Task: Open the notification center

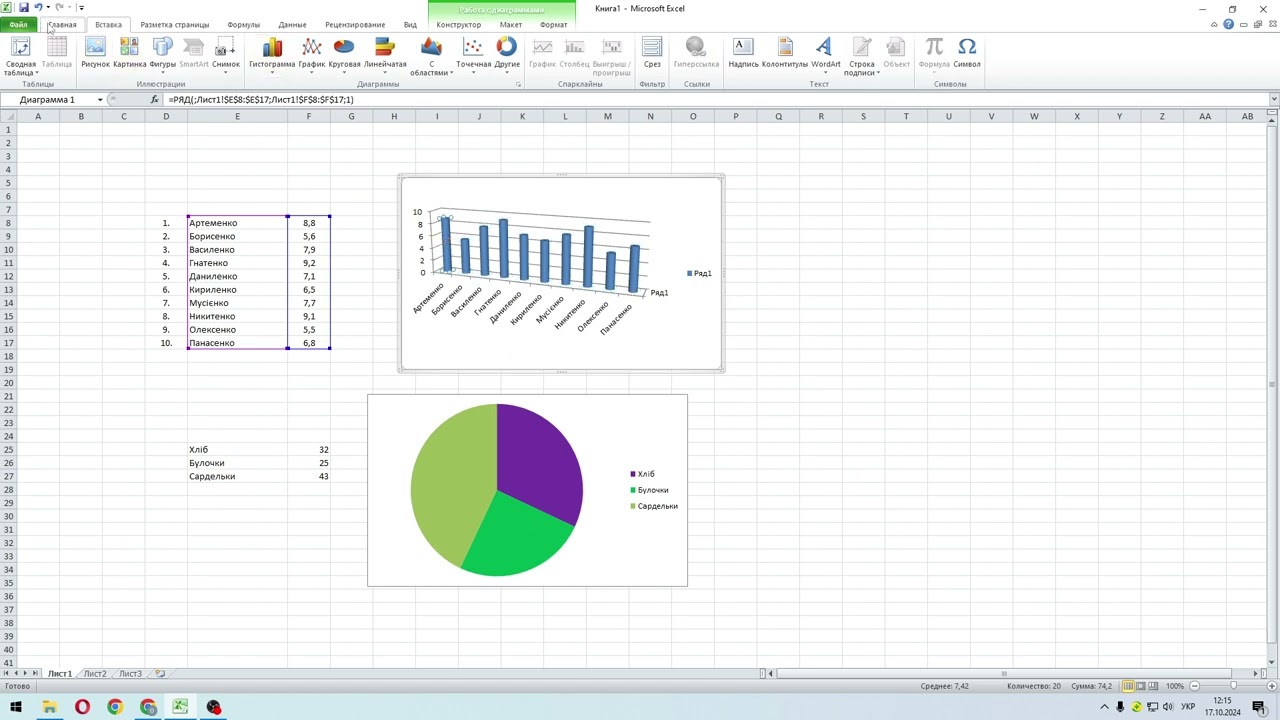Action: click(1259, 707)
